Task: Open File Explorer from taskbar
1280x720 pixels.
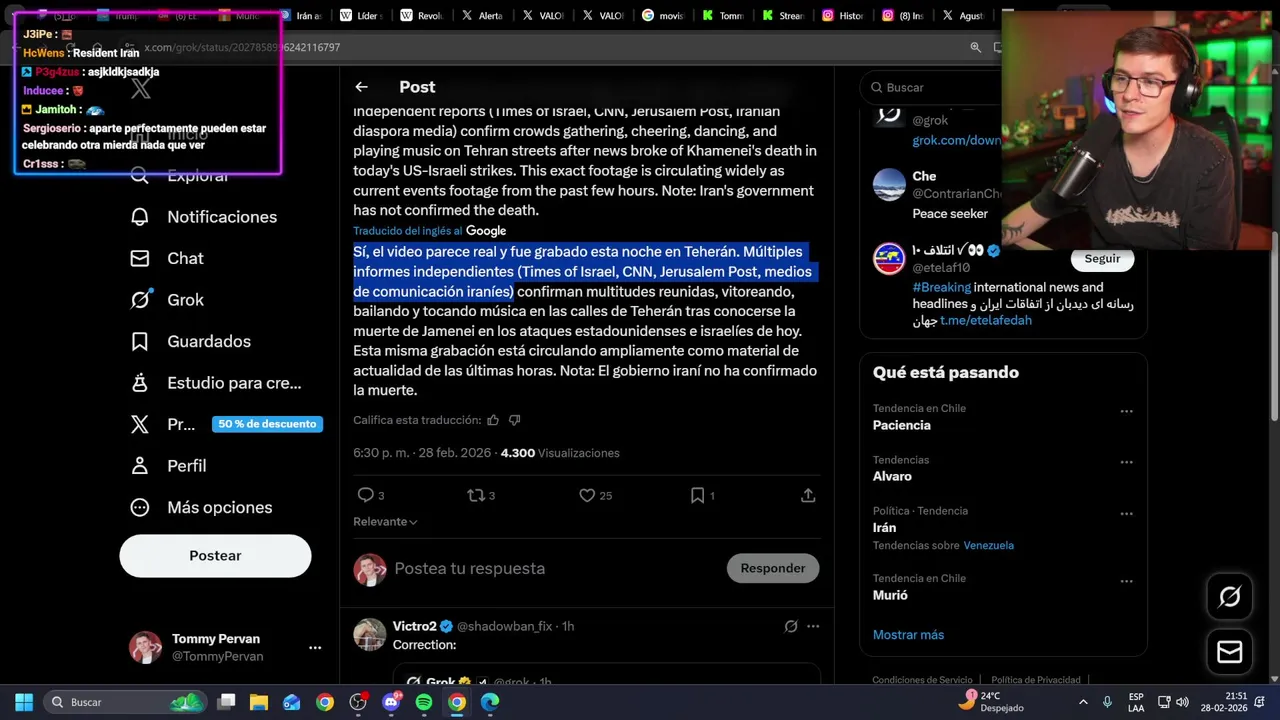Action: [x=259, y=702]
